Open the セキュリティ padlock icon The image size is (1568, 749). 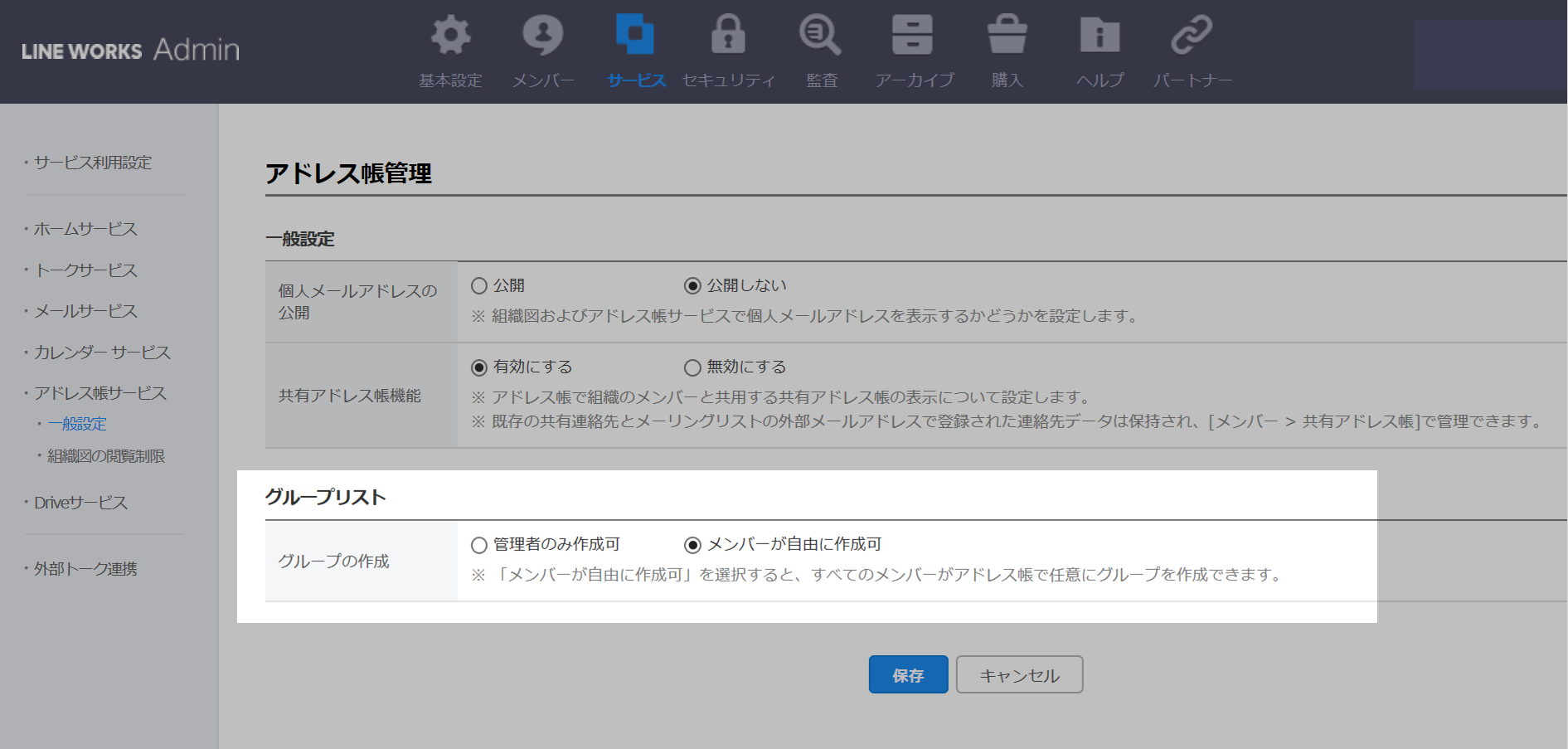coord(728,36)
